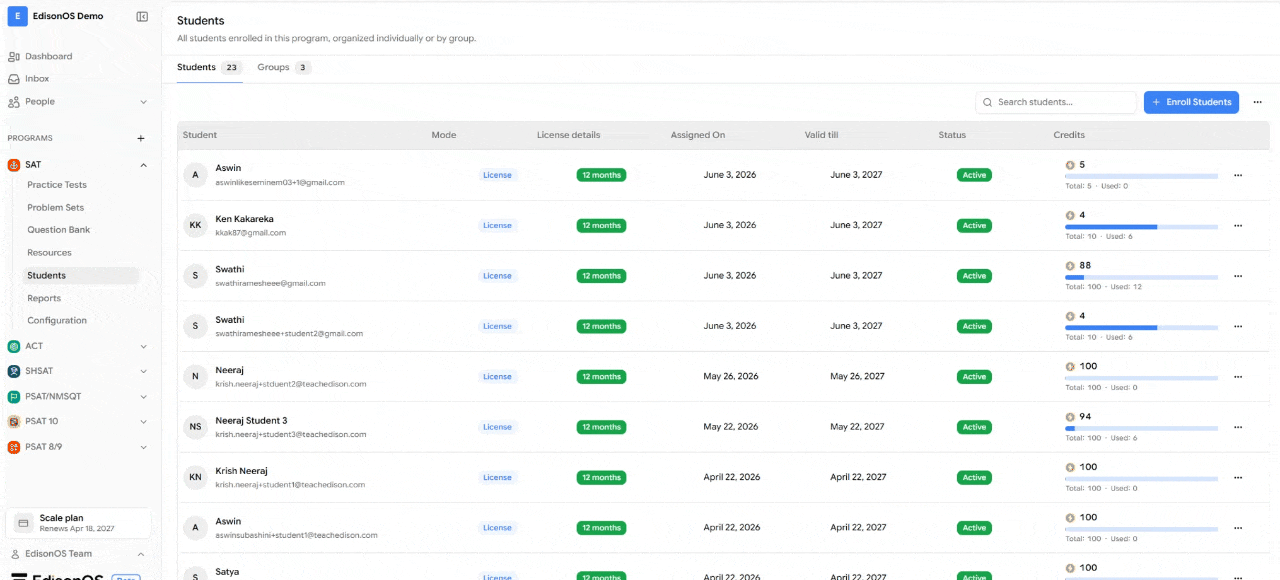Click the PSAT 10 program icon

14,421
